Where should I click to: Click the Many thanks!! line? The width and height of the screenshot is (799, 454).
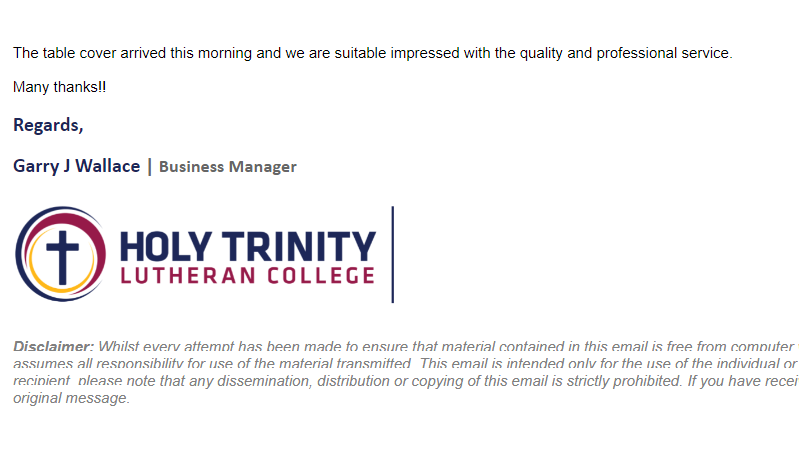point(60,87)
